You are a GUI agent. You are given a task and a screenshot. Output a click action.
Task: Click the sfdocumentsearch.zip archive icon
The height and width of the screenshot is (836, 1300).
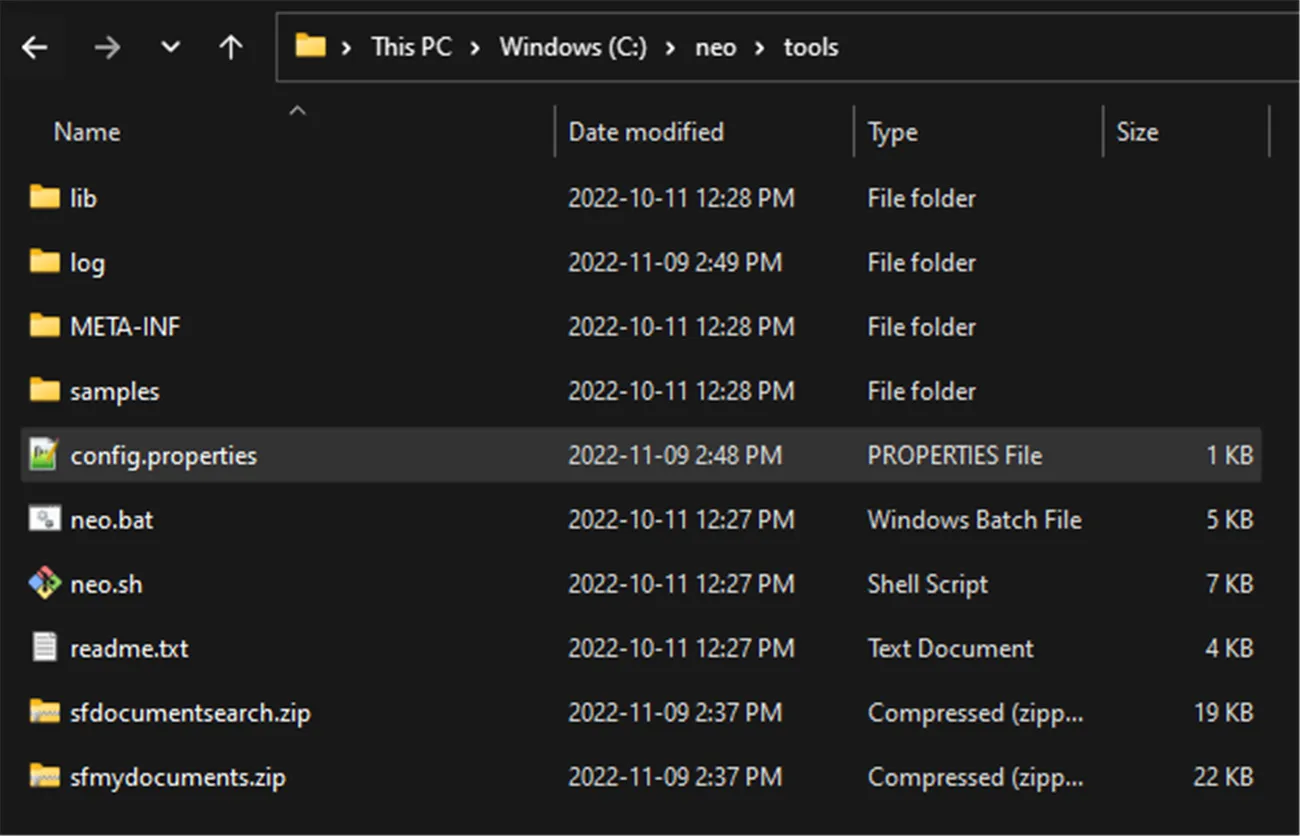pyautogui.click(x=45, y=712)
